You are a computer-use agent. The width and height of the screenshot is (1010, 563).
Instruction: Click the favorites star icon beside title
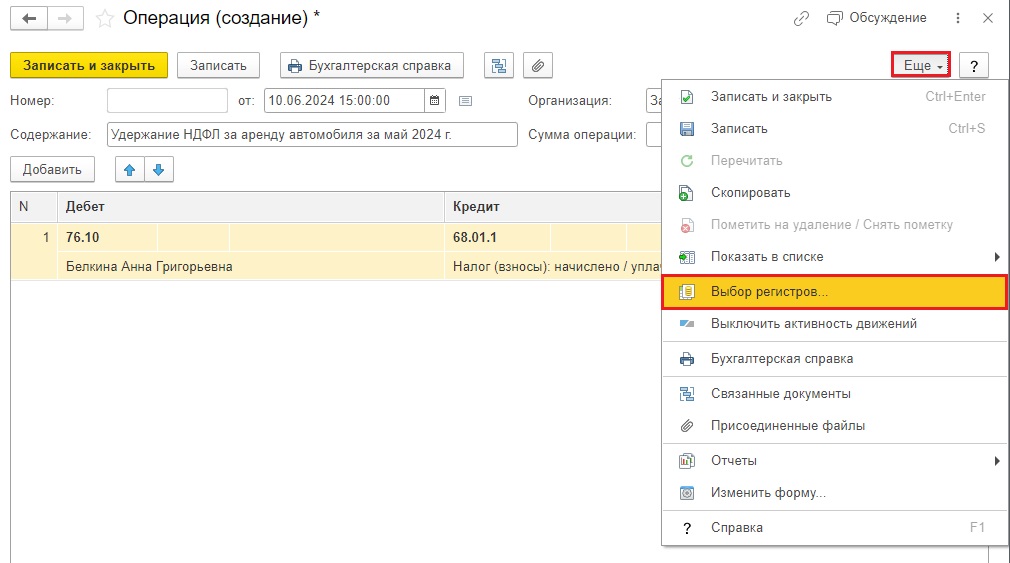pyautogui.click(x=103, y=18)
